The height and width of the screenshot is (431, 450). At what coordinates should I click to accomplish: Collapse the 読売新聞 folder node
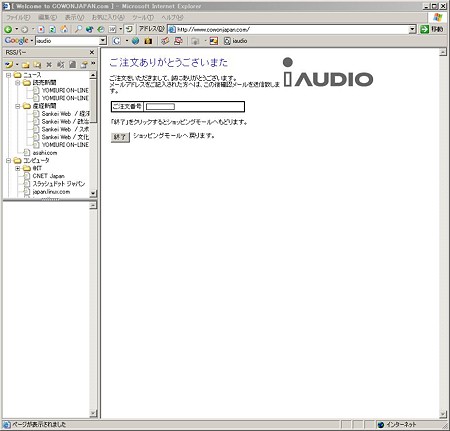(18, 83)
